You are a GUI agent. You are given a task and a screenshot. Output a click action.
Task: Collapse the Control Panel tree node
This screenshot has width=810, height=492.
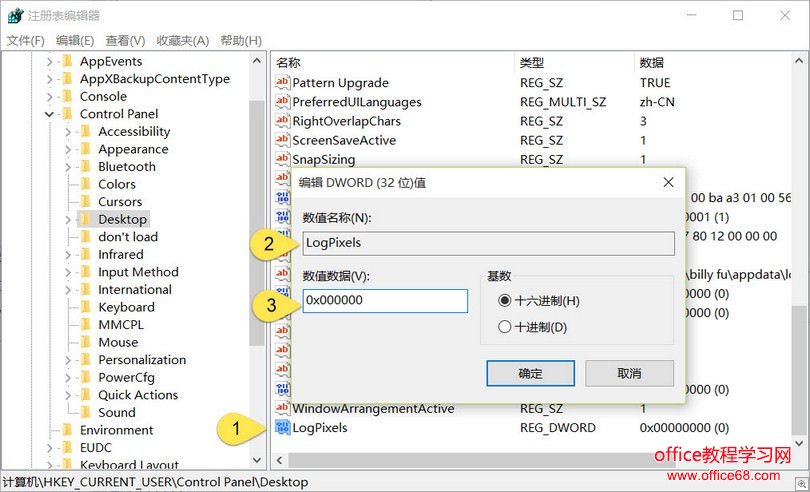click(x=50, y=114)
